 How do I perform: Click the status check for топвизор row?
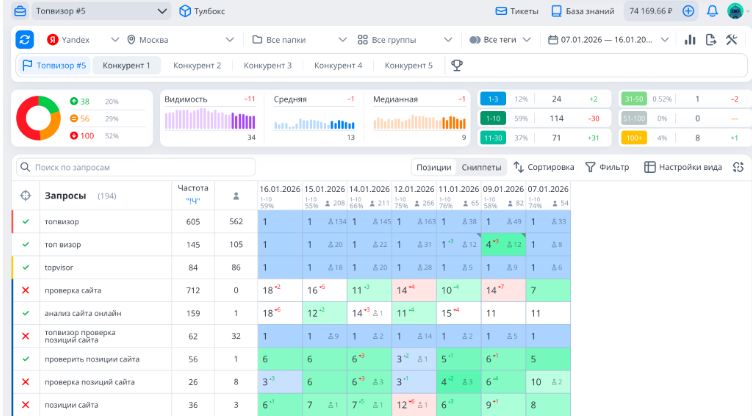[26, 221]
